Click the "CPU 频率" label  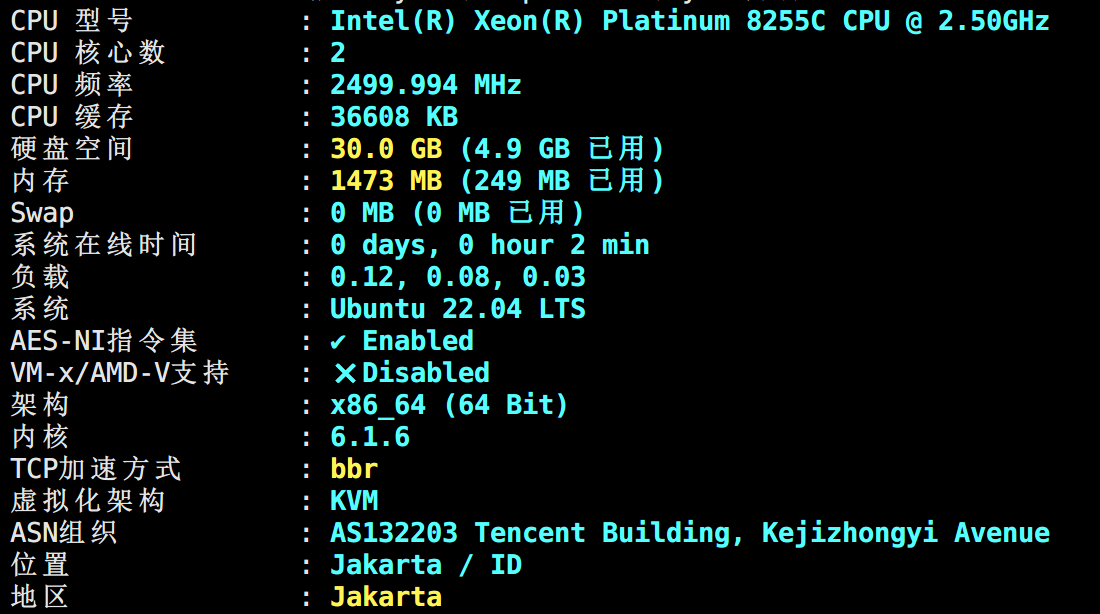(72, 85)
